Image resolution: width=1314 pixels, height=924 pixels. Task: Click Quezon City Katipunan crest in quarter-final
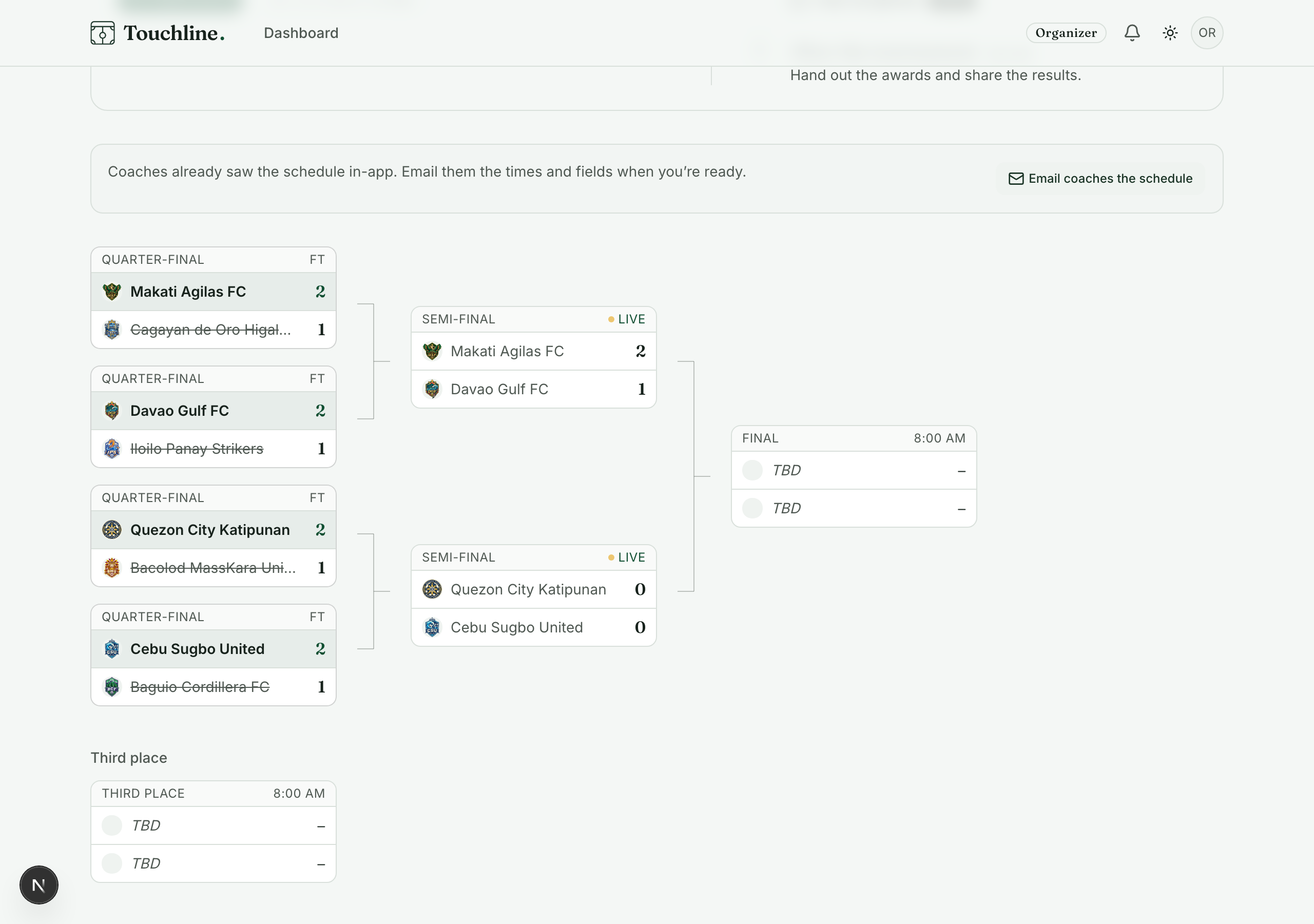tap(111, 530)
